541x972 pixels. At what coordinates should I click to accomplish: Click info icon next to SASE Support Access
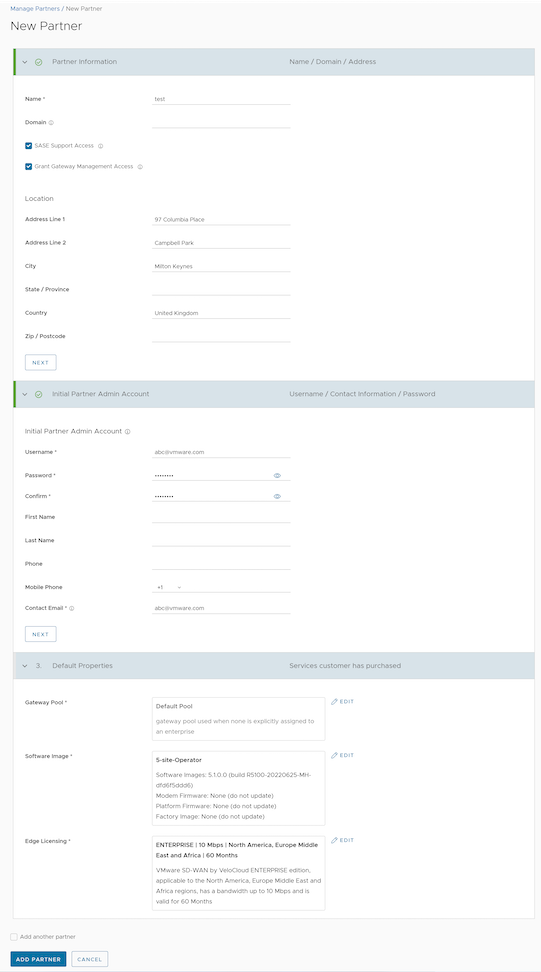(100, 146)
